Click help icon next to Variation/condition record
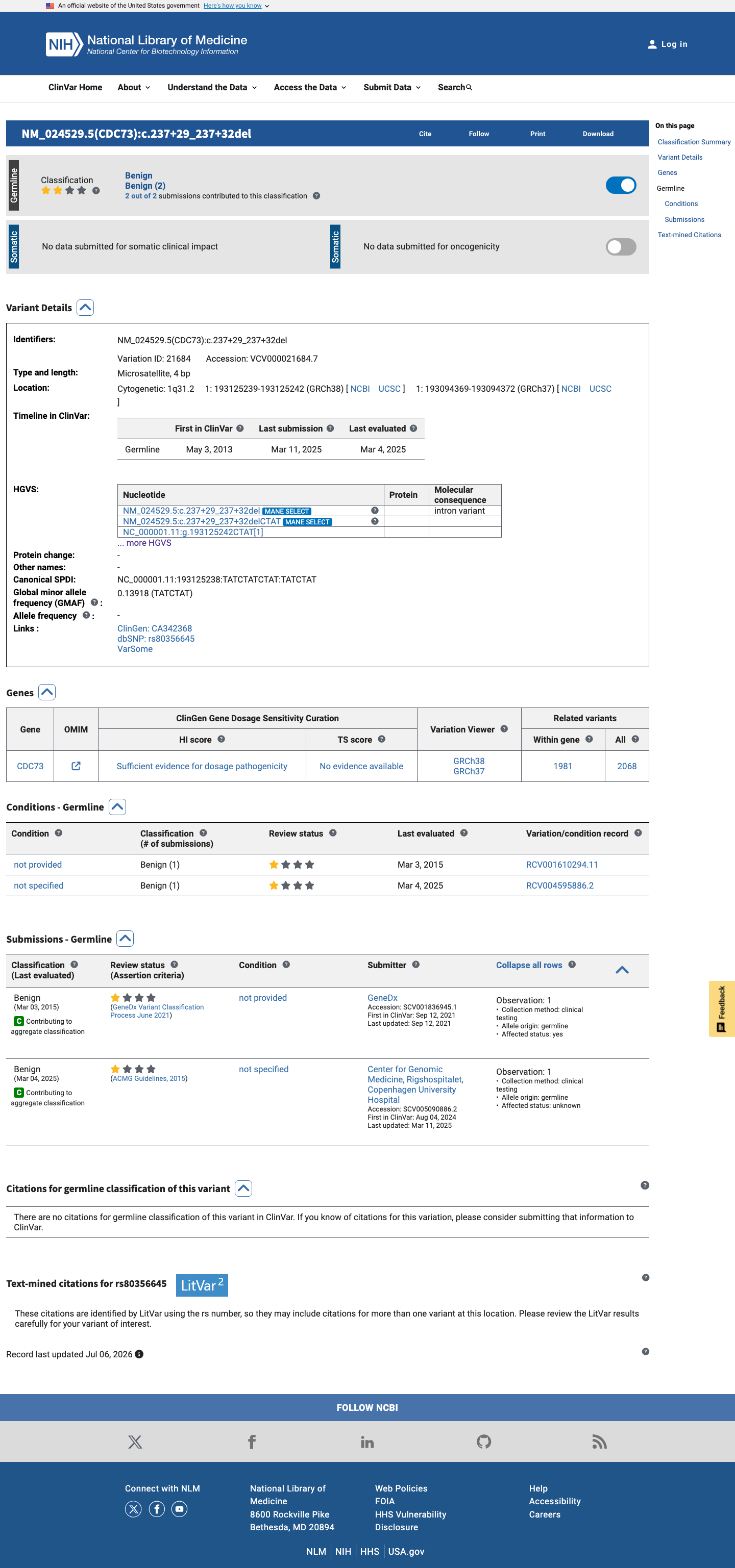 (638, 833)
